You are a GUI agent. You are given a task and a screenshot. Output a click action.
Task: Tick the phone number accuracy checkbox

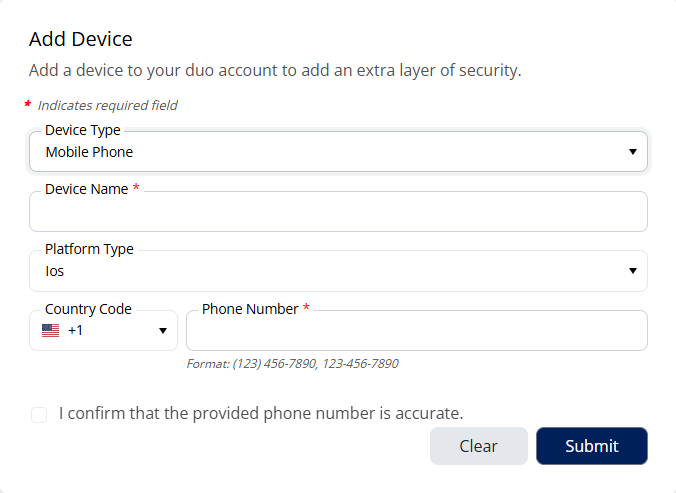click(39, 414)
